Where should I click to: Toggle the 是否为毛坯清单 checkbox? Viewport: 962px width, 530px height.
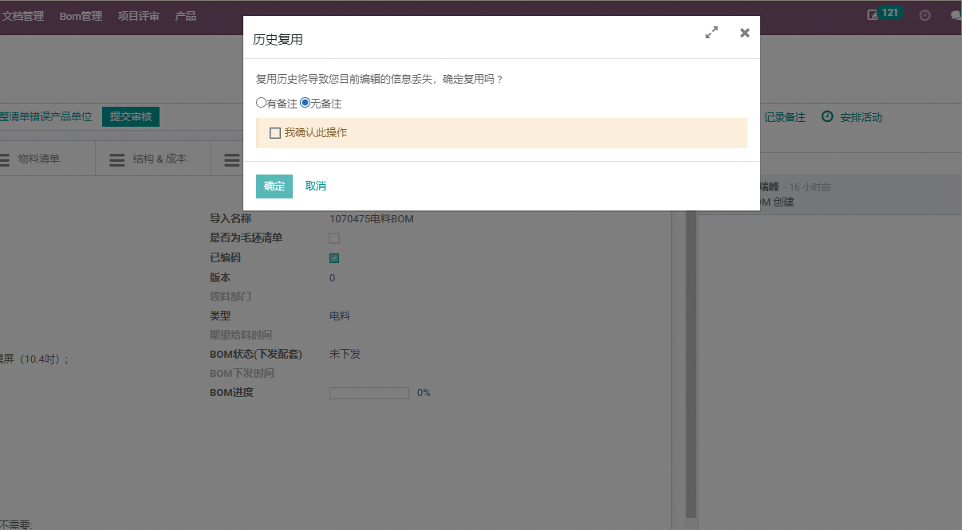334,238
